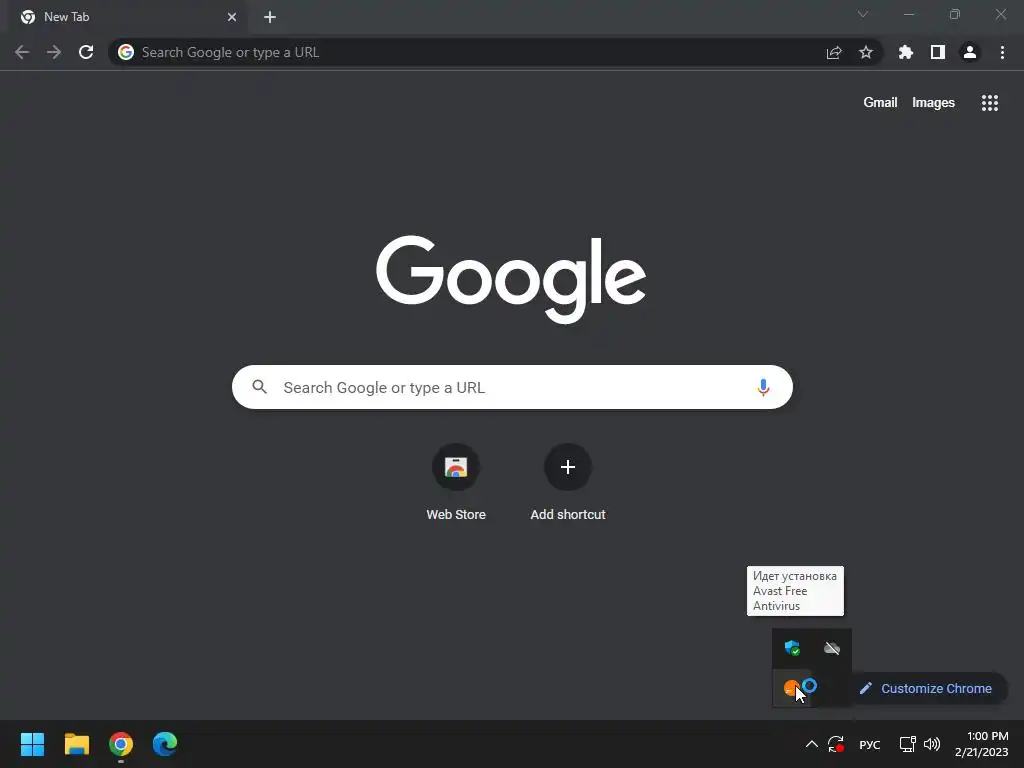
Task: Open a new tab with plus button
Action: tap(270, 17)
